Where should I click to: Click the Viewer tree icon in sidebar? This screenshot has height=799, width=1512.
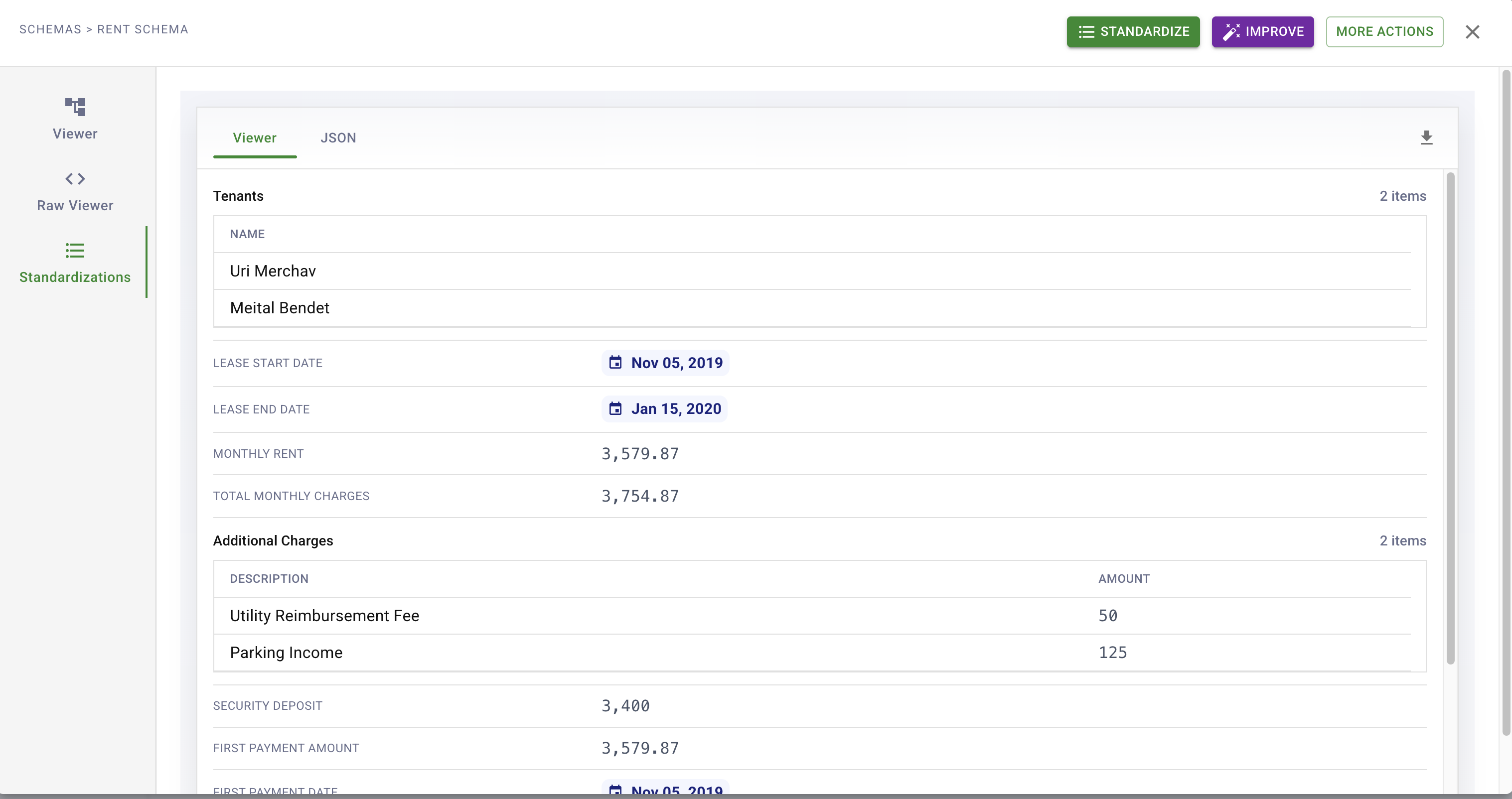tap(75, 107)
